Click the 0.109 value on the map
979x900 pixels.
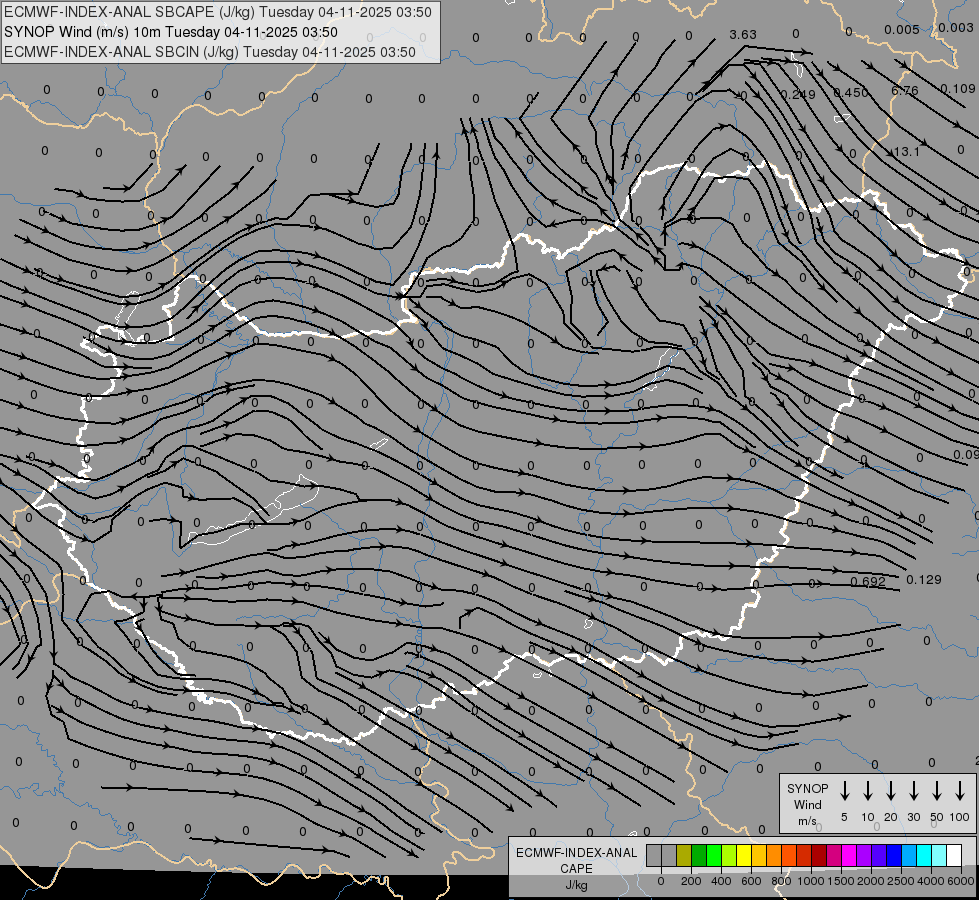click(958, 89)
